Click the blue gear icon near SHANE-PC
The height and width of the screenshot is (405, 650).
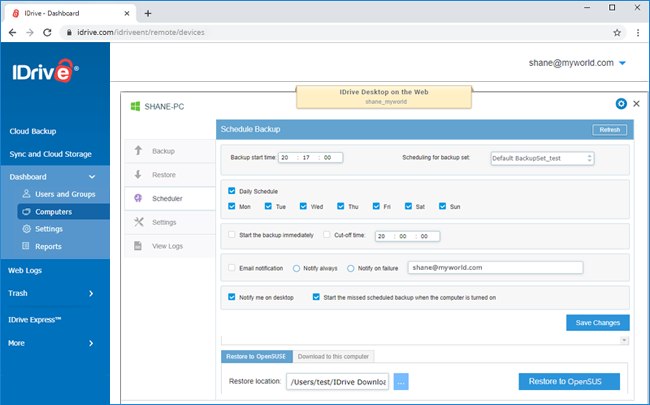621,104
